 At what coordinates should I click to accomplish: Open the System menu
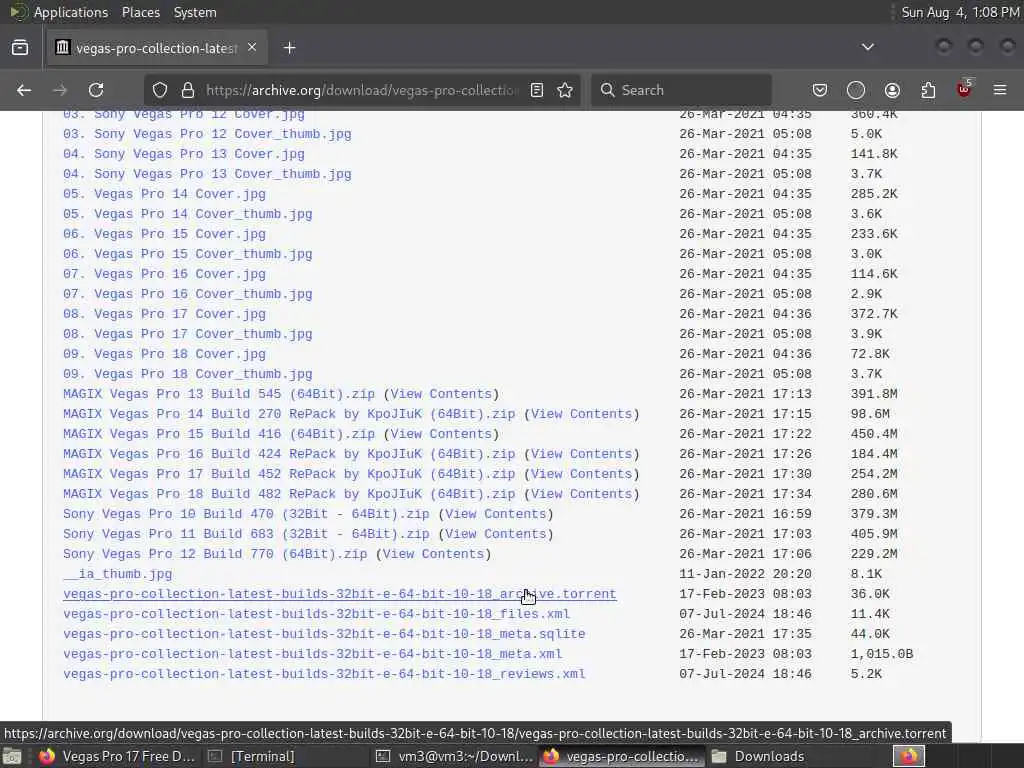pos(195,12)
